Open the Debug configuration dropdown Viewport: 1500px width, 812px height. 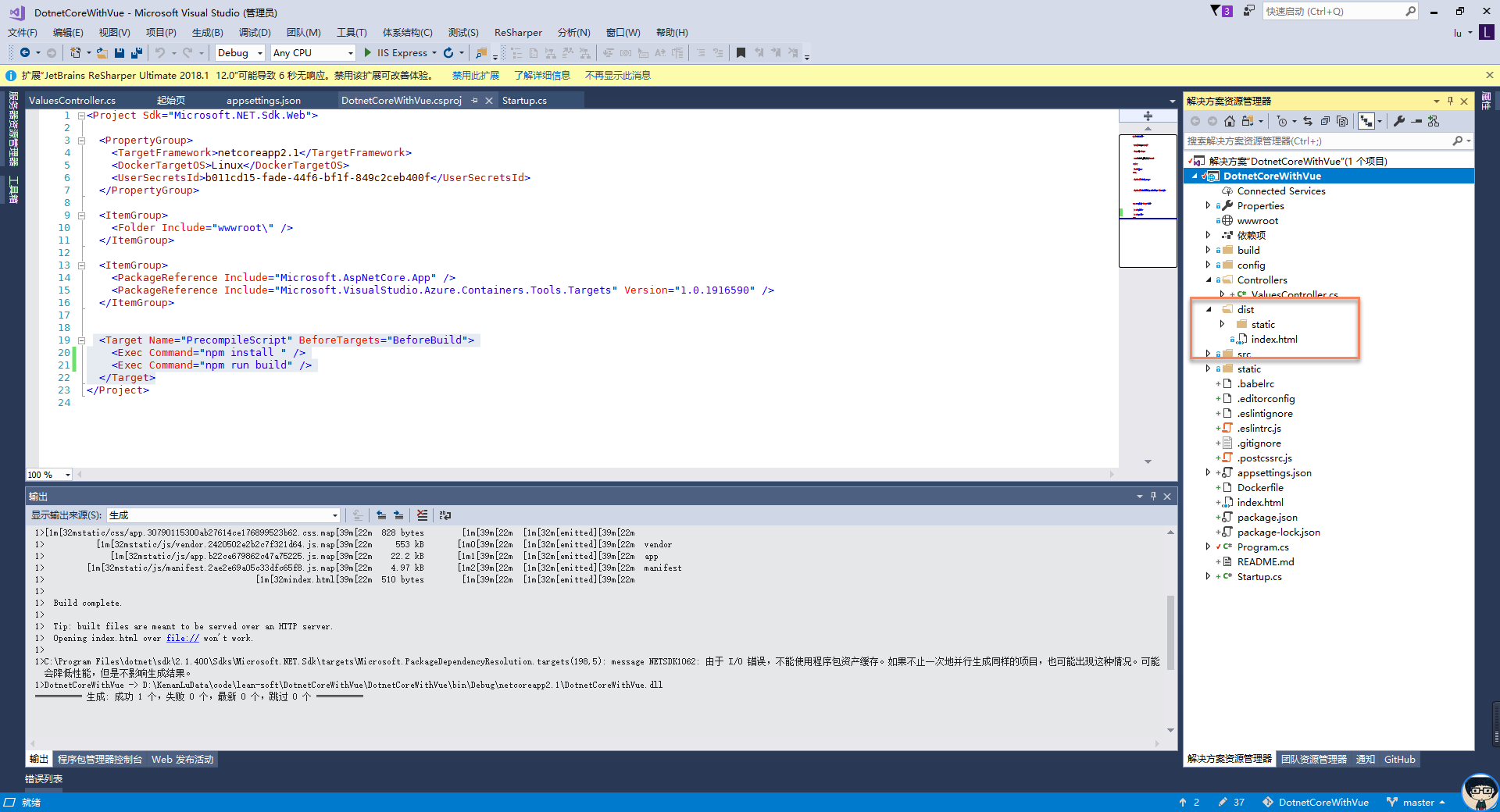click(x=240, y=53)
